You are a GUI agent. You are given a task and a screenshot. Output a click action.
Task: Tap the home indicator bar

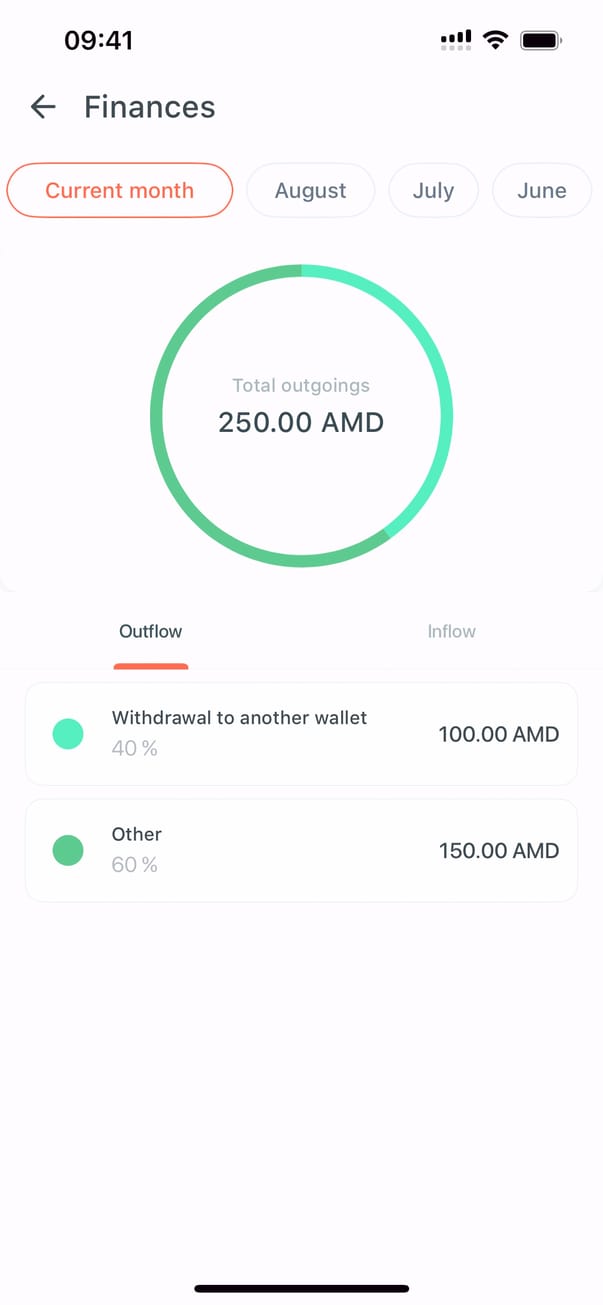(x=301, y=1288)
